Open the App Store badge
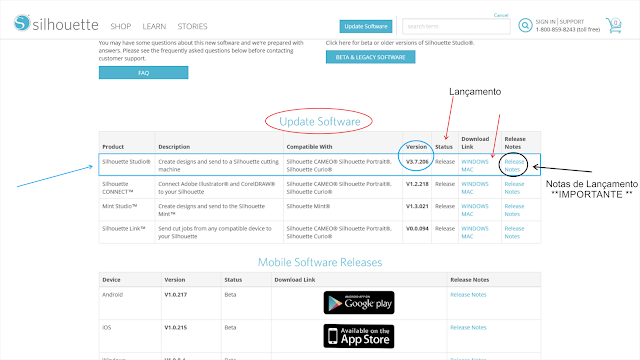The image size is (640, 360). [x=359, y=336]
